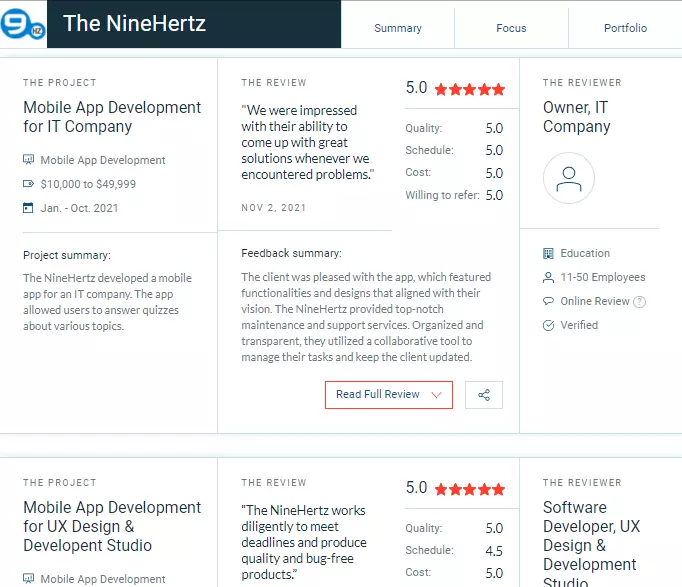Click the 'Willing to refer: 5.0' score

[x=454, y=195]
